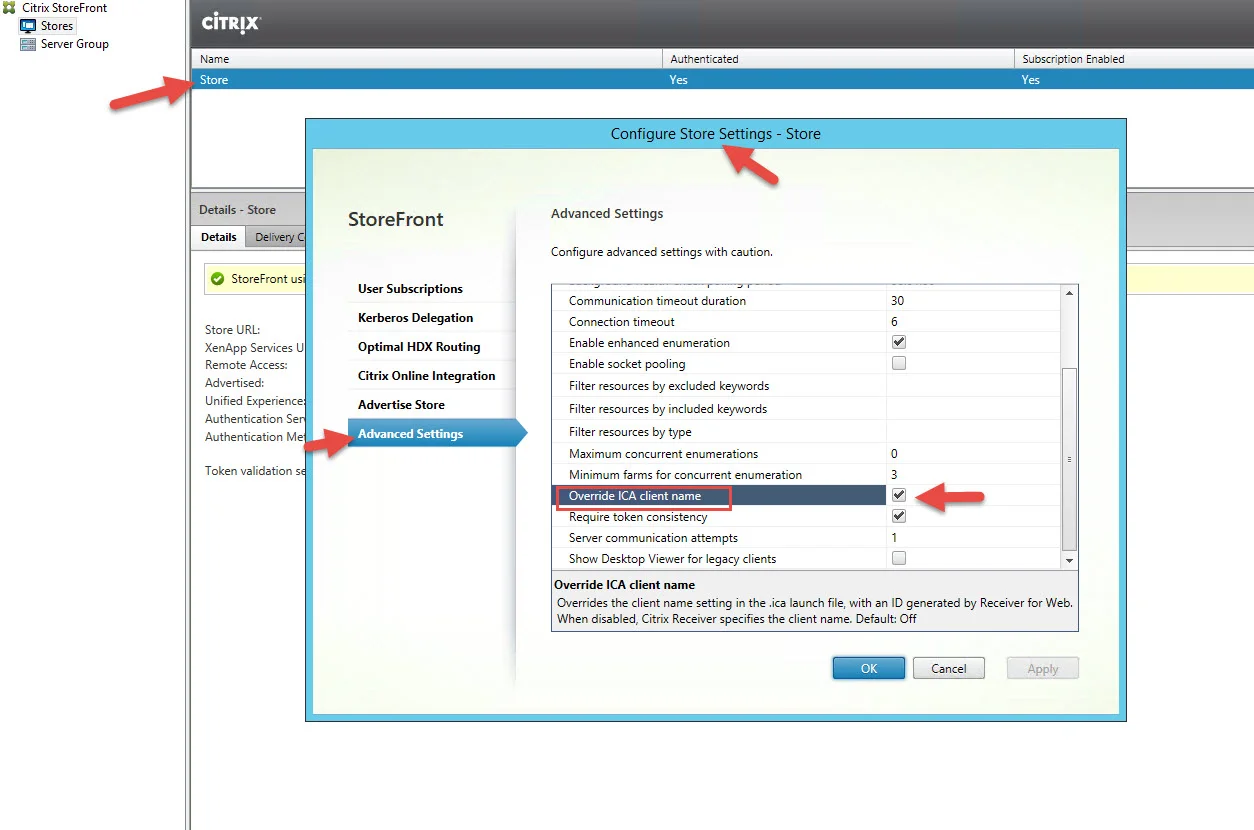Switch to the Details tab
1254x830 pixels.
218,237
